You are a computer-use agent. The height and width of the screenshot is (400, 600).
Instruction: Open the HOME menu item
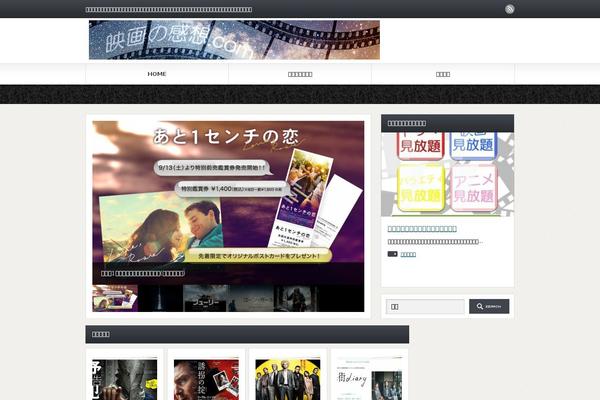click(x=157, y=74)
